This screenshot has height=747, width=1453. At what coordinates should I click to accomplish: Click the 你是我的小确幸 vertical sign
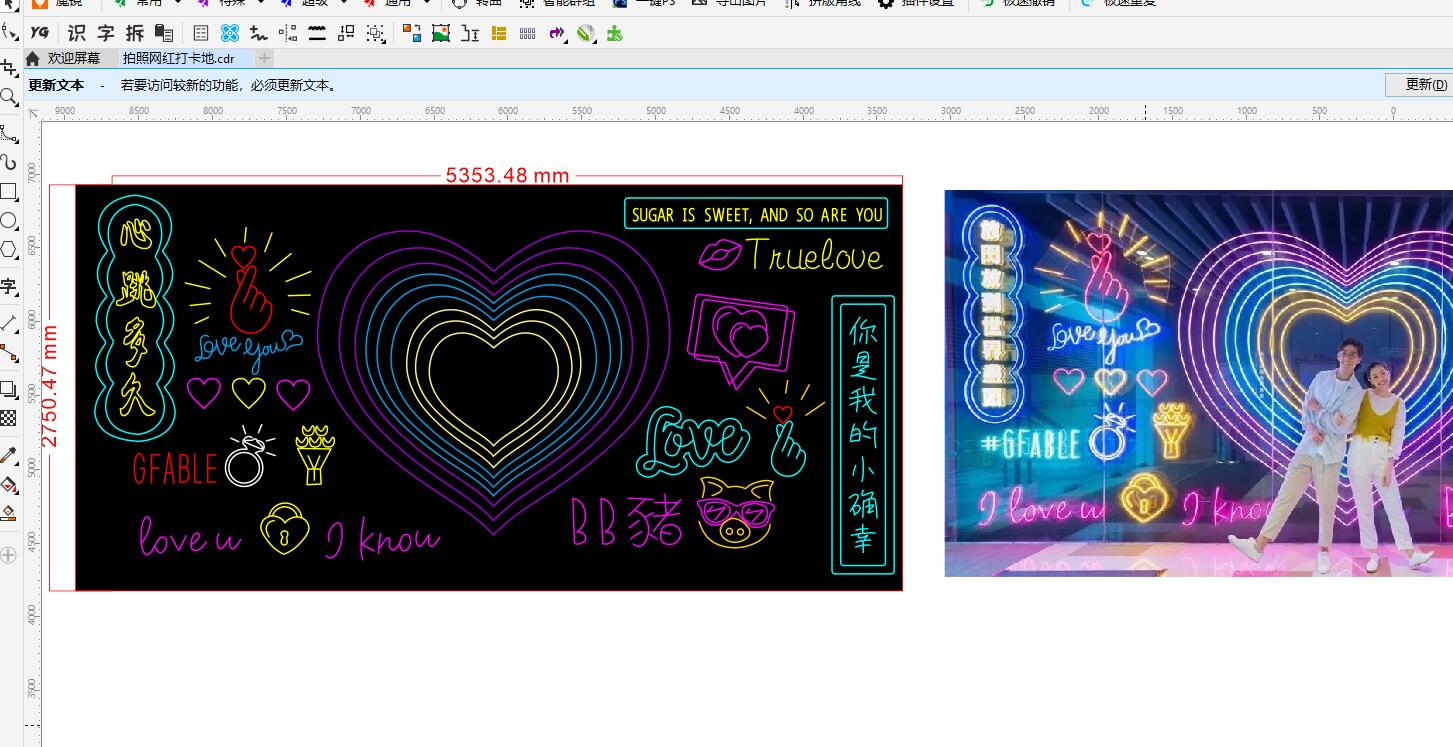pos(863,435)
